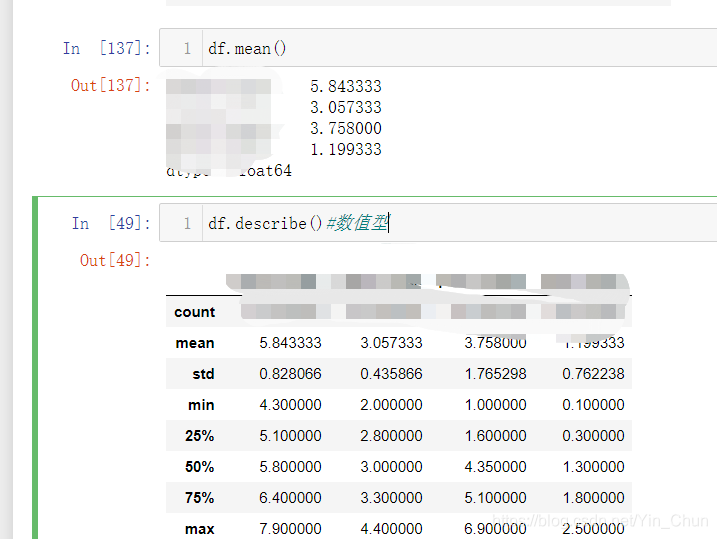The height and width of the screenshot is (539, 717).
Task: Click value 1.199333 in the mean() output
Action: pos(346,149)
